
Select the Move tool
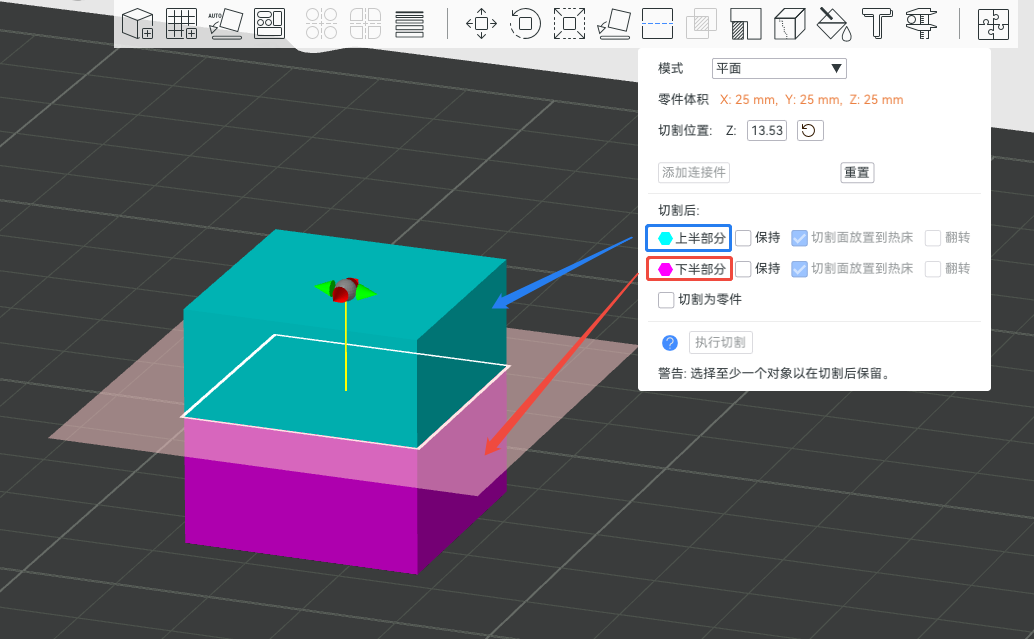[481, 24]
